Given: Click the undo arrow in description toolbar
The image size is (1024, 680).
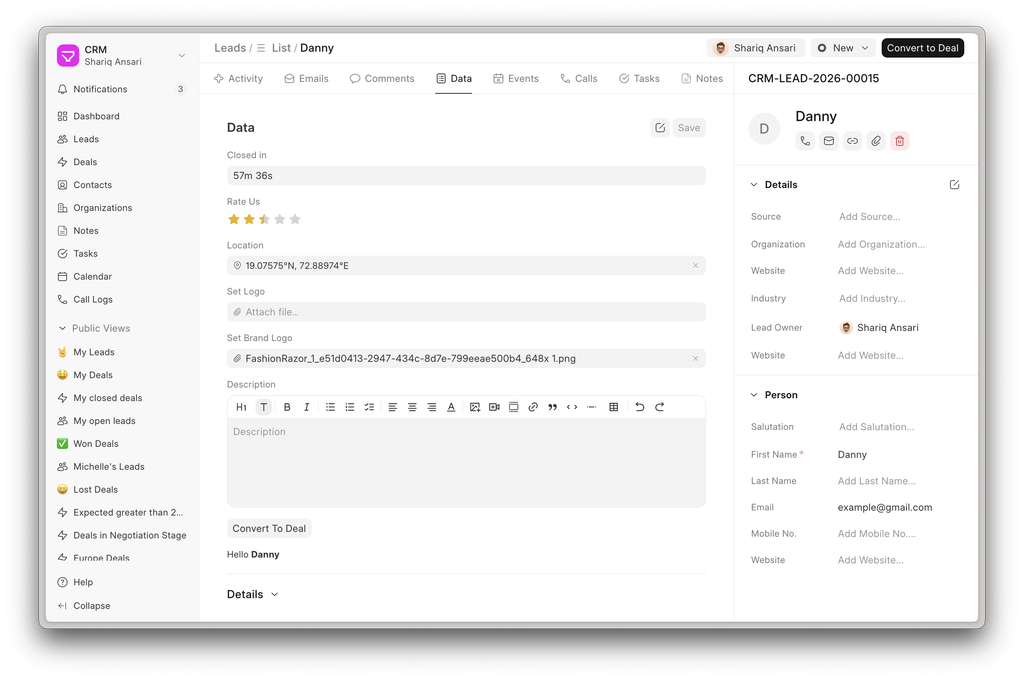Looking at the screenshot, I should coord(640,407).
